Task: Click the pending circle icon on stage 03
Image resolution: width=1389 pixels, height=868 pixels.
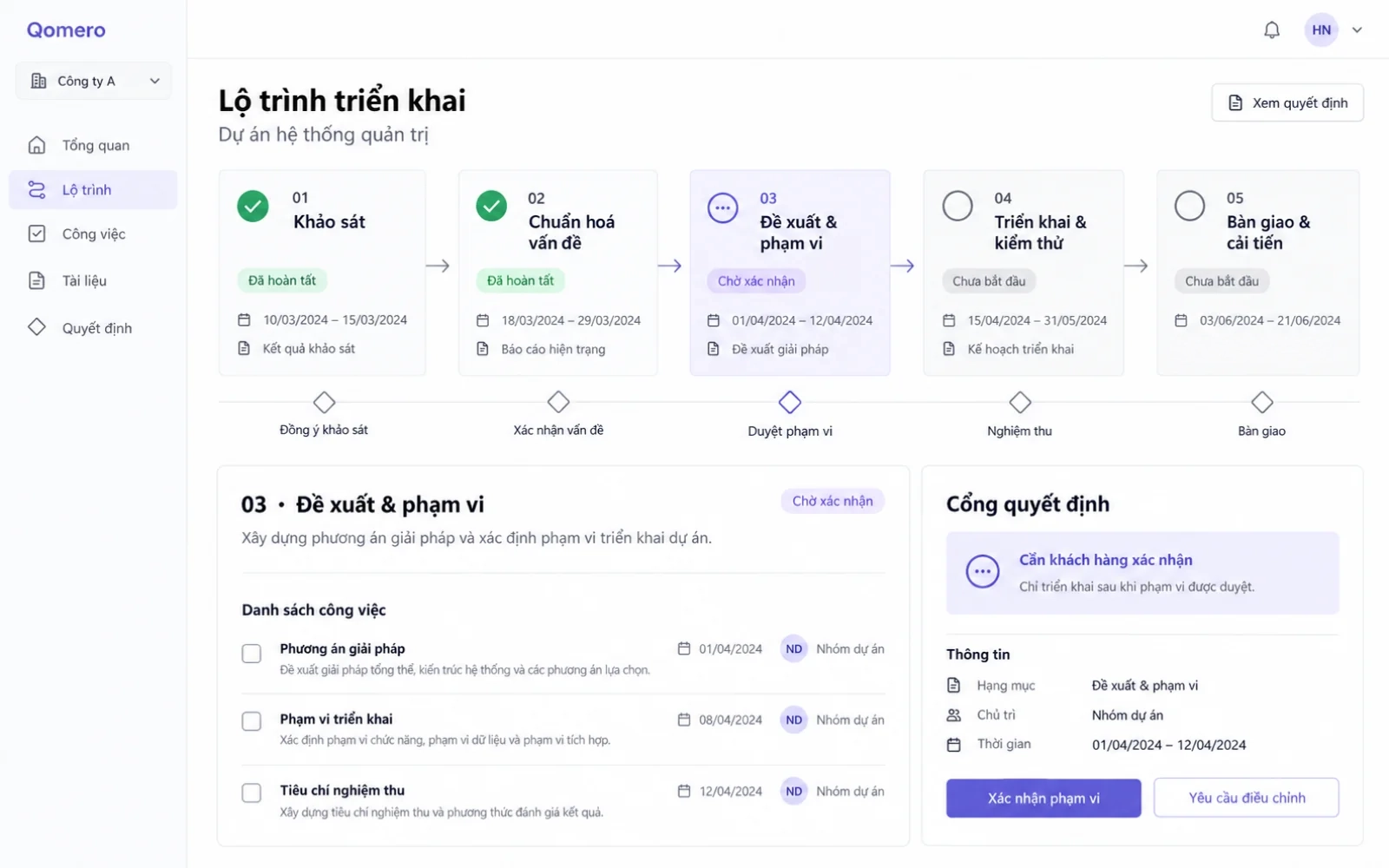Action: [722, 208]
